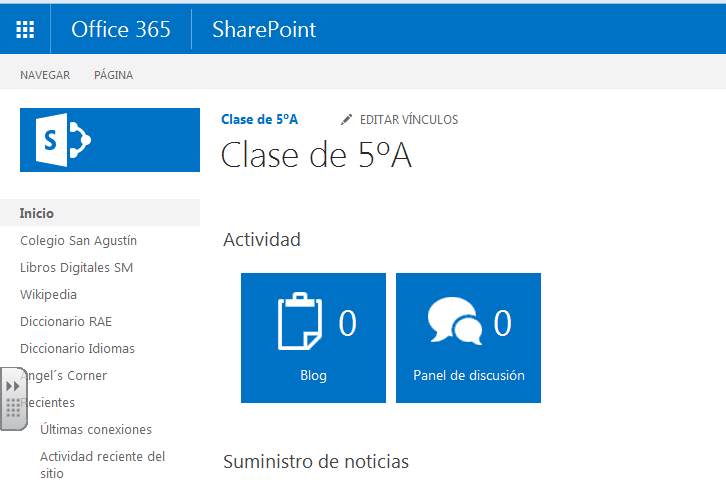Click the SharePoint site logo image

[x=110, y=140]
